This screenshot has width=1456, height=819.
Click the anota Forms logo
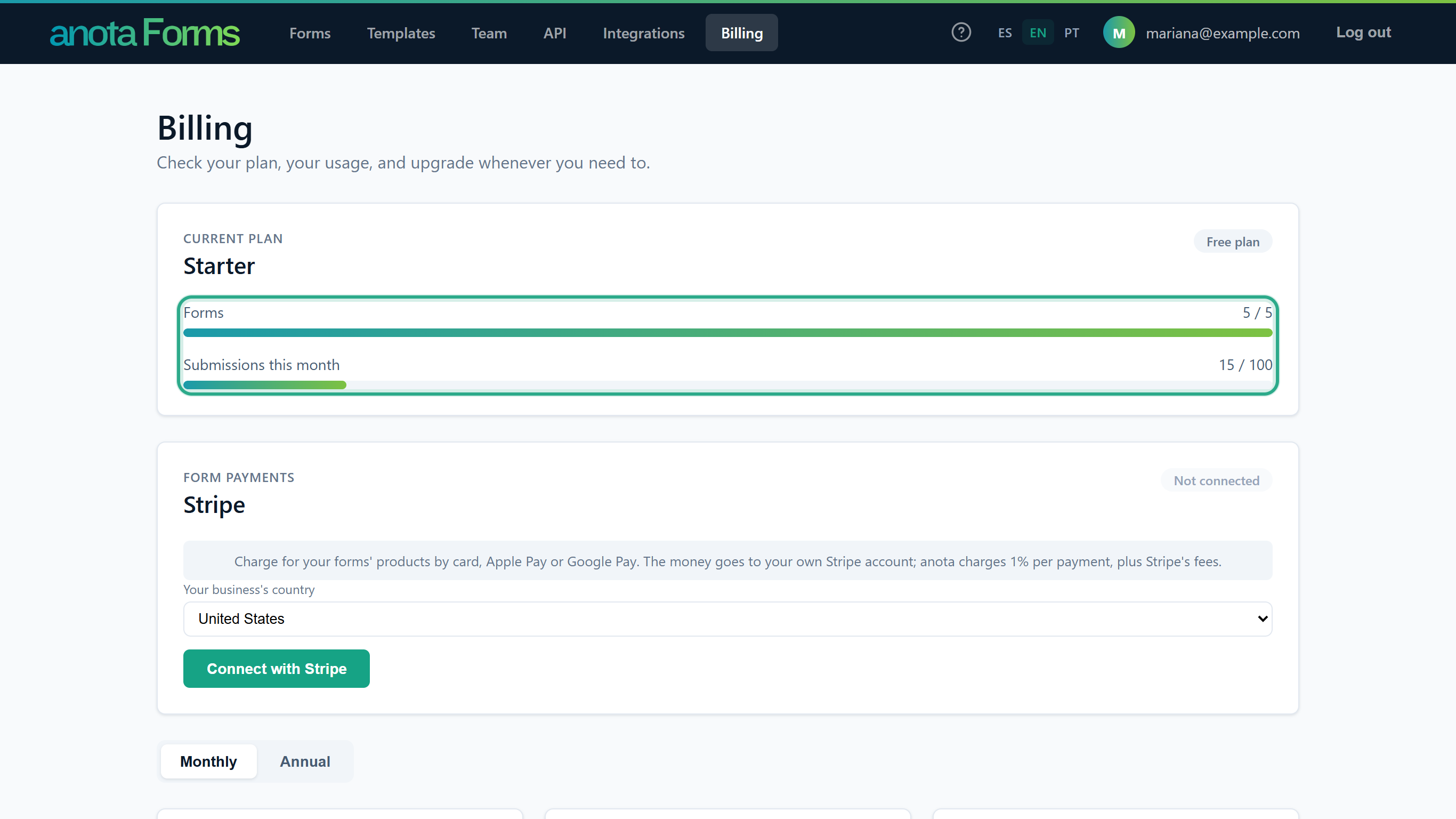pos(145,33)
